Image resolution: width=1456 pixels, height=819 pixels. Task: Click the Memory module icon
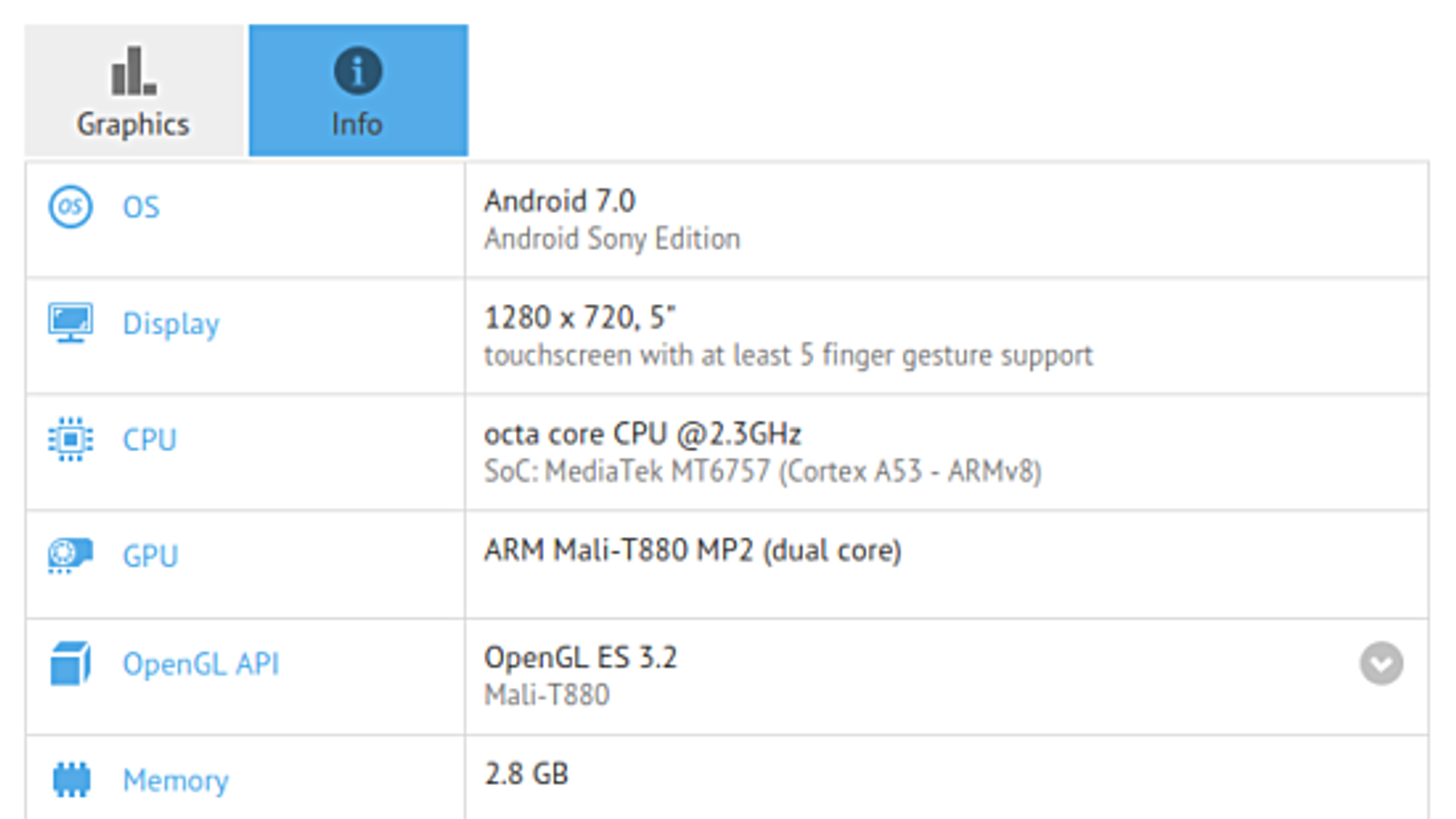pyautogui.click(x=71, y=780)
